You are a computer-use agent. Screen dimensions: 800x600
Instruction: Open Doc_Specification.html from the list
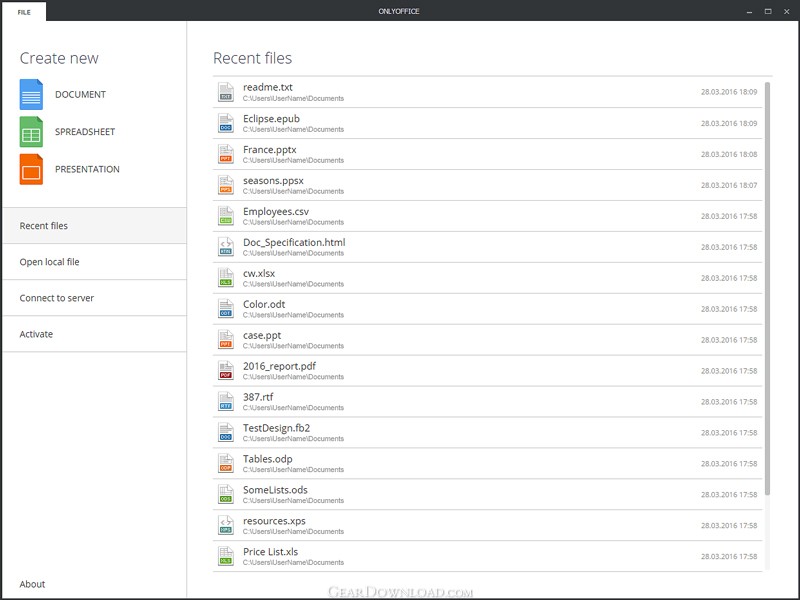pos(488,247)
